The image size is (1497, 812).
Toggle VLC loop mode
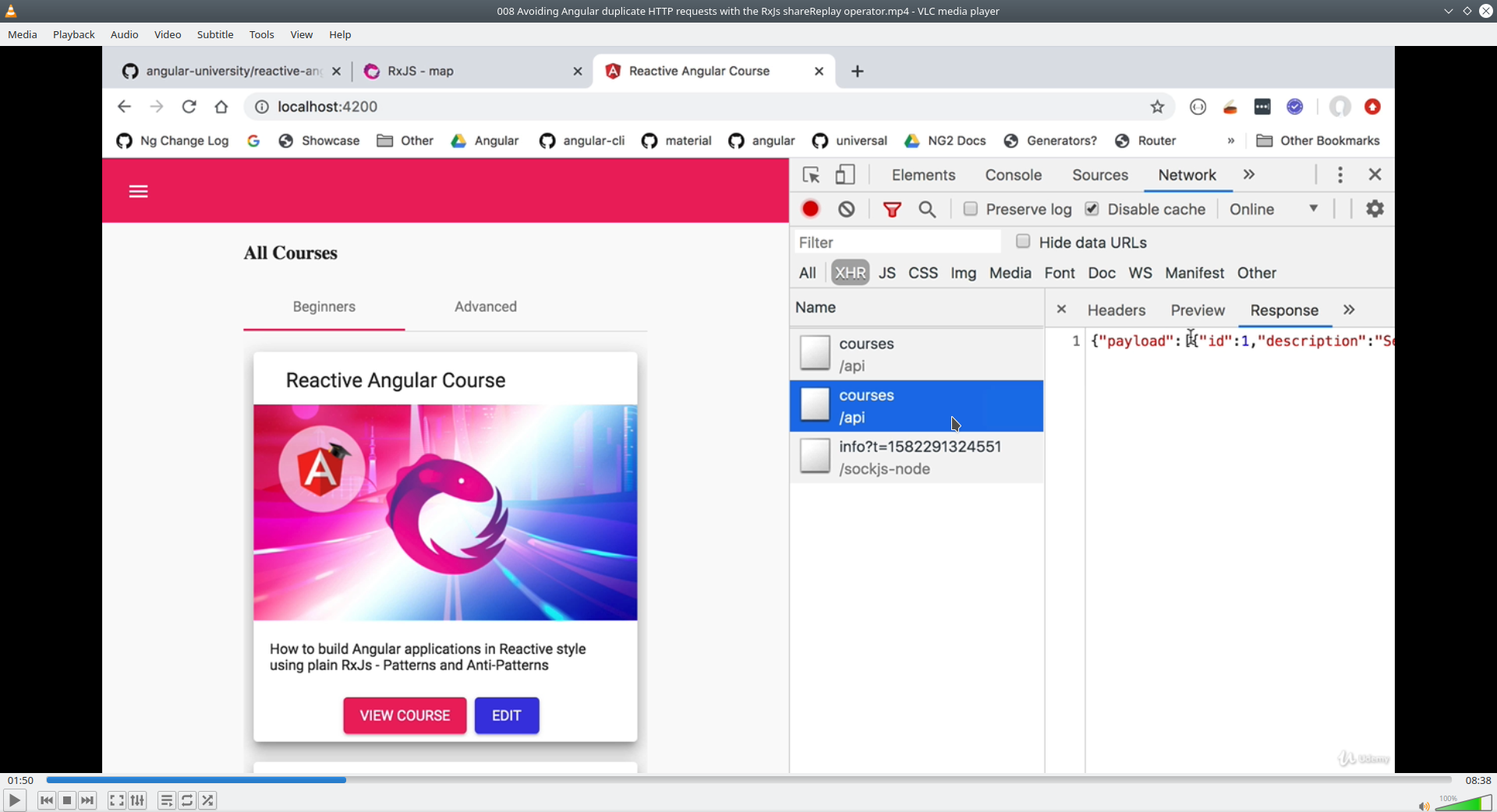pyautogui.click(x=187, y=800)
